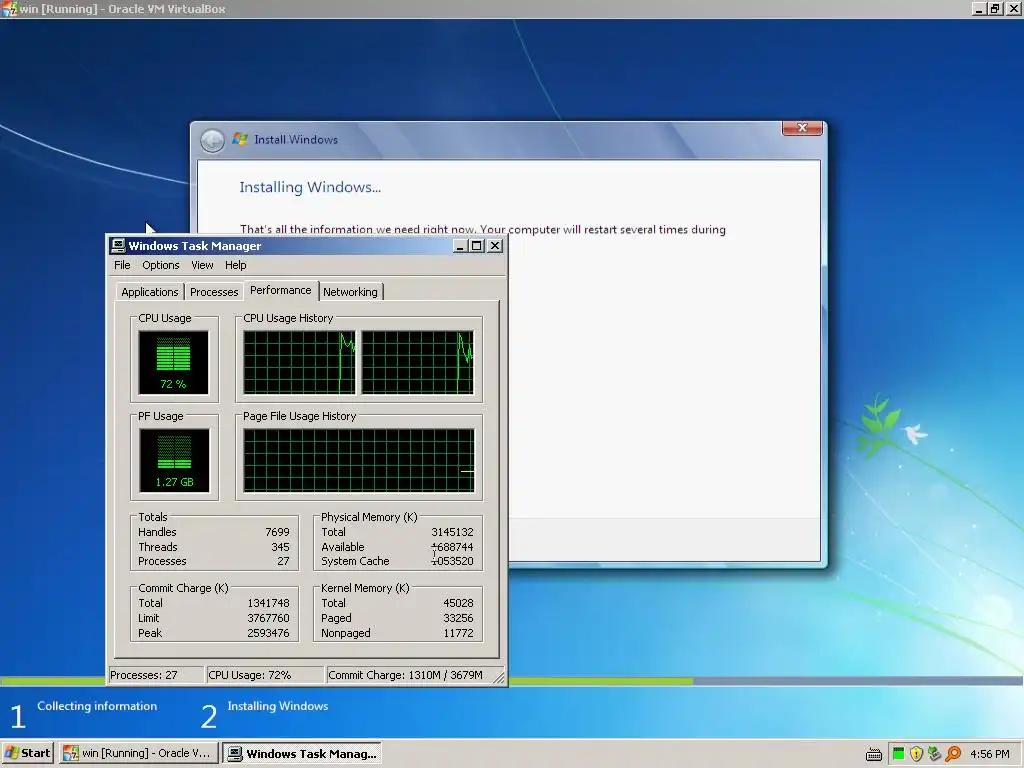Click the 'Installing Windows' step 2 label
Screen dimensions: 1024x768
point(278,706)
